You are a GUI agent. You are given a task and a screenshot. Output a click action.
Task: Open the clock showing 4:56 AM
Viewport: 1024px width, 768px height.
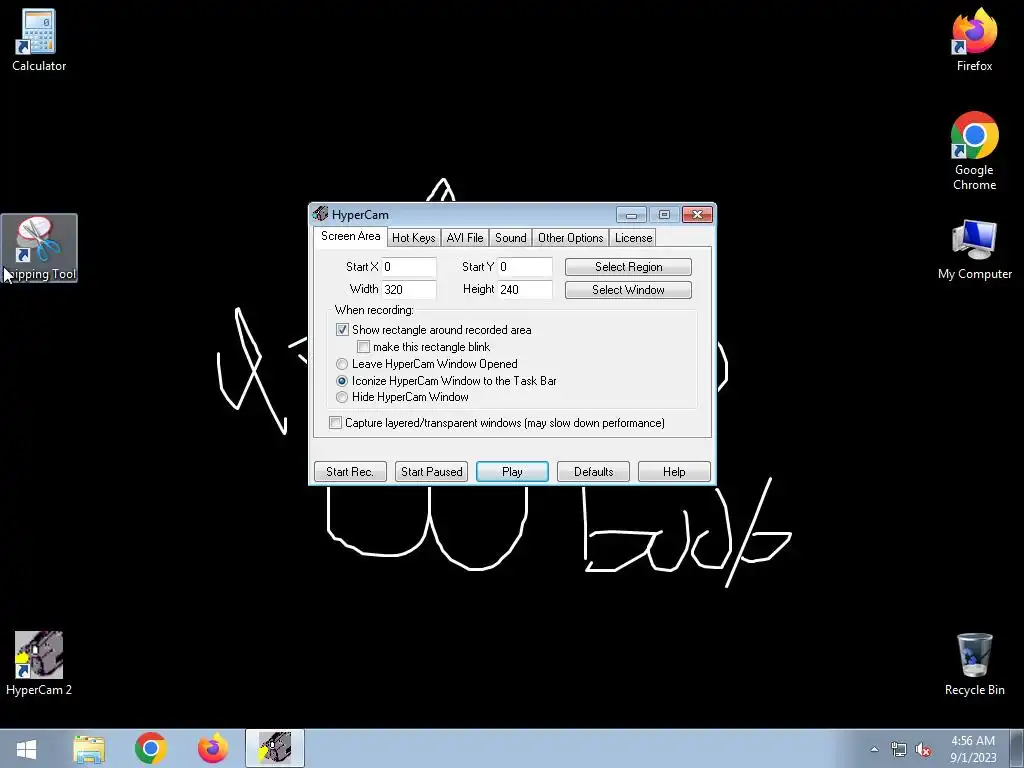(x=973, y=749)
